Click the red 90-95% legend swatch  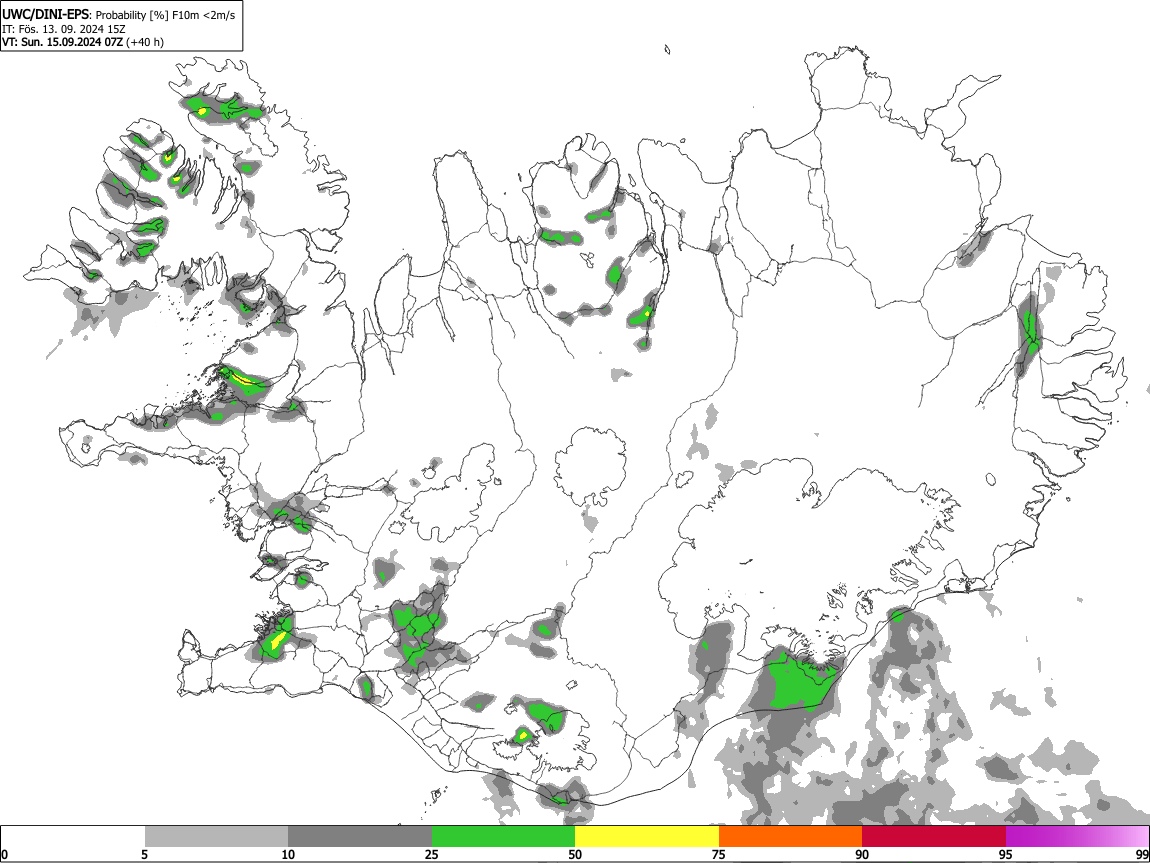click(x=934, y=837)
